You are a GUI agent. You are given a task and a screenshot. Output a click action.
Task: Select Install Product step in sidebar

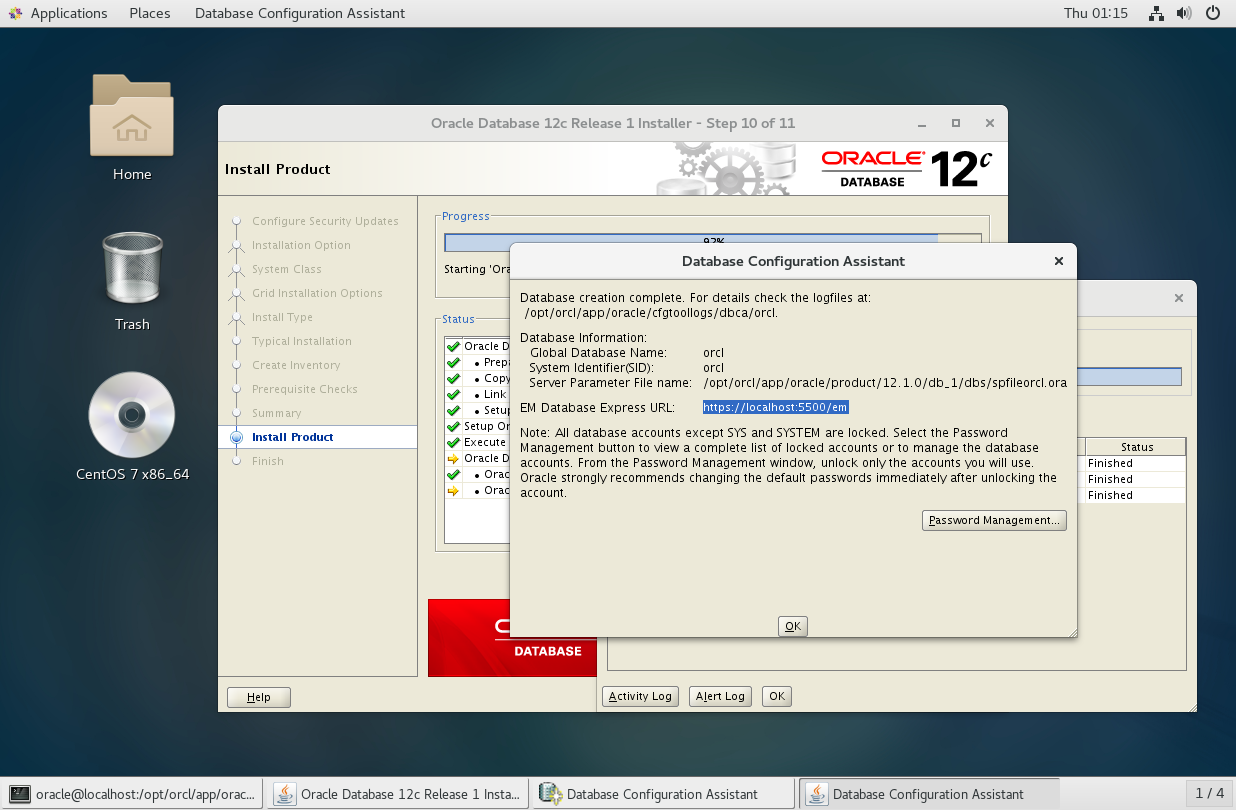(293, 437)
